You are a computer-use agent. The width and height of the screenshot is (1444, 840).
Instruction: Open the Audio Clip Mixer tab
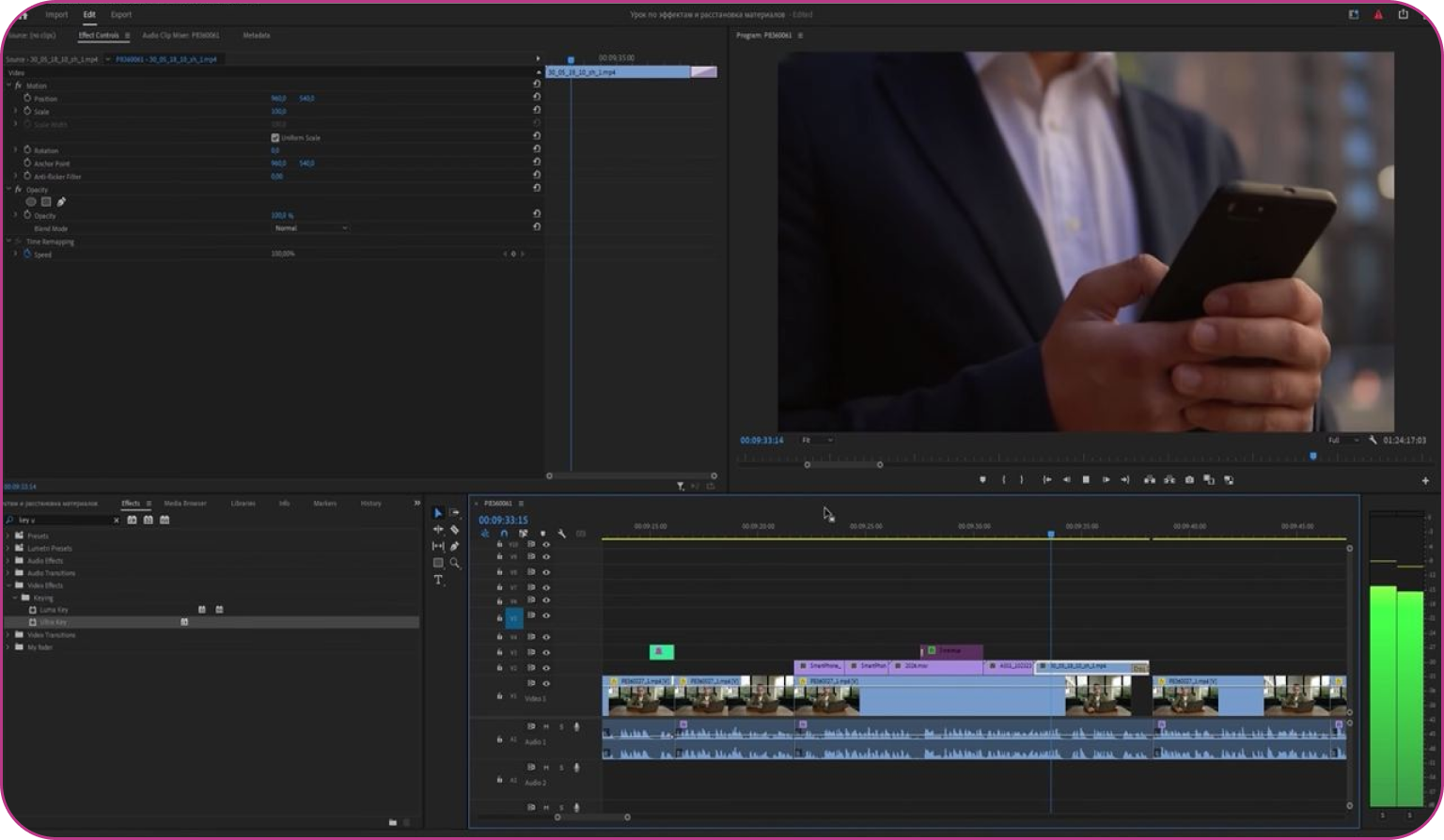(x=180, y=36)
